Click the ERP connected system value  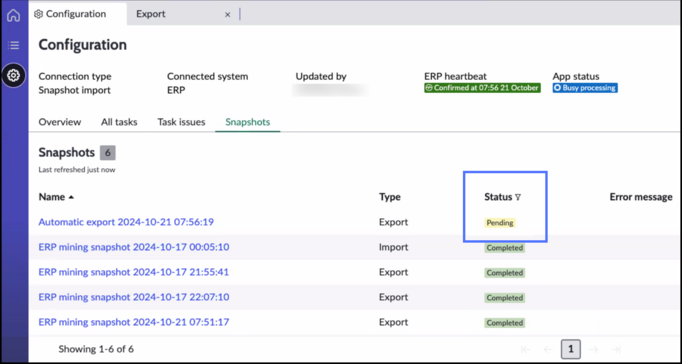pos(176,90)
